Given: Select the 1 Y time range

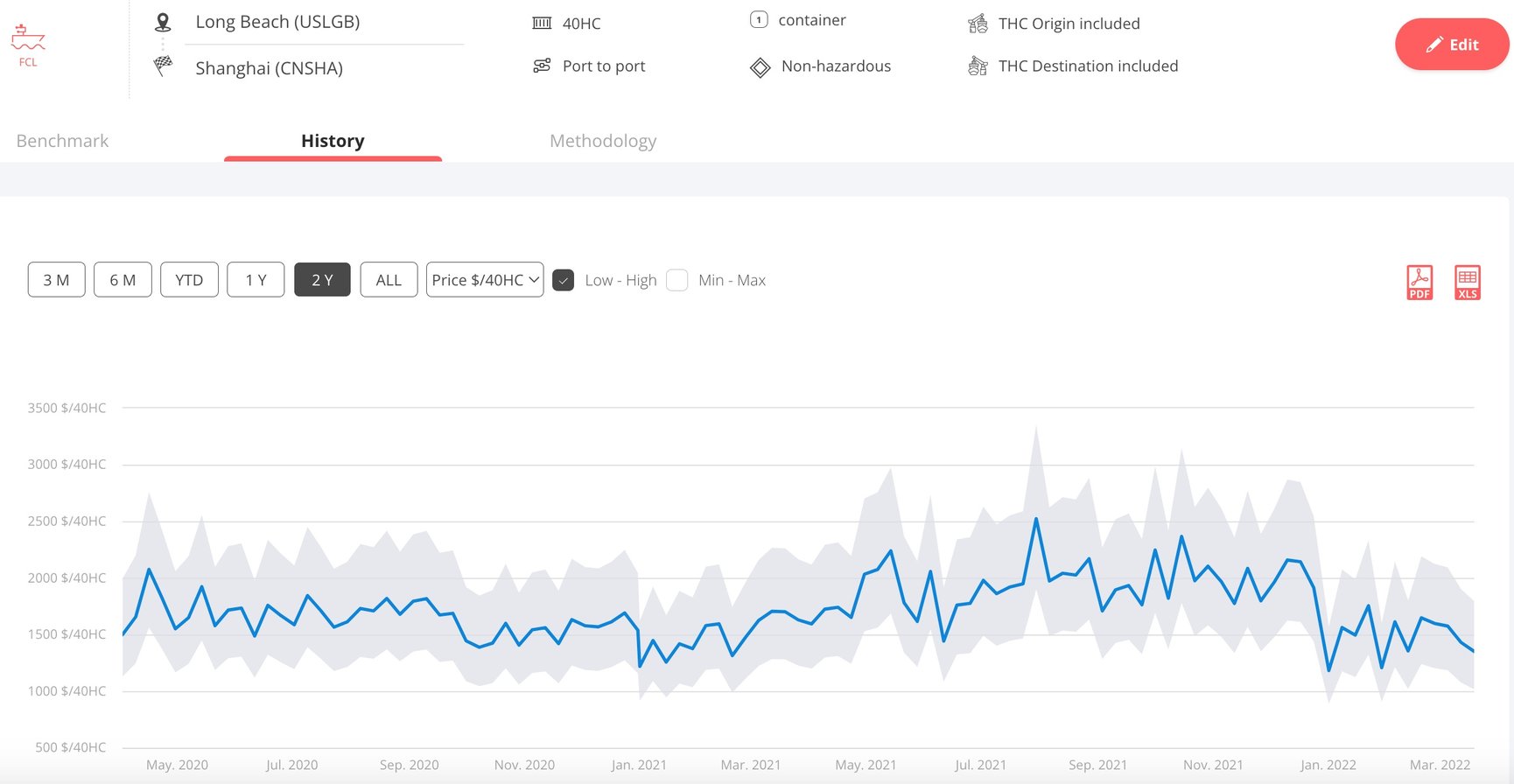Looking at the screenshot, I should click(256, 280).
